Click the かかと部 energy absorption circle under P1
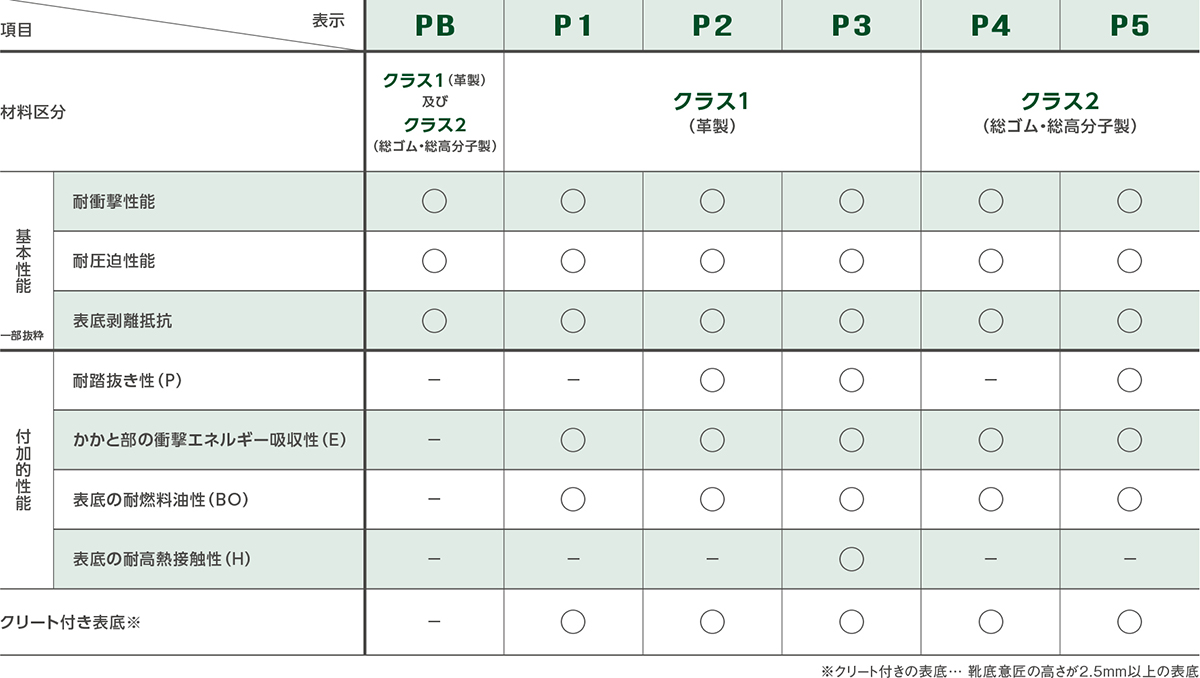 [573, 439]
